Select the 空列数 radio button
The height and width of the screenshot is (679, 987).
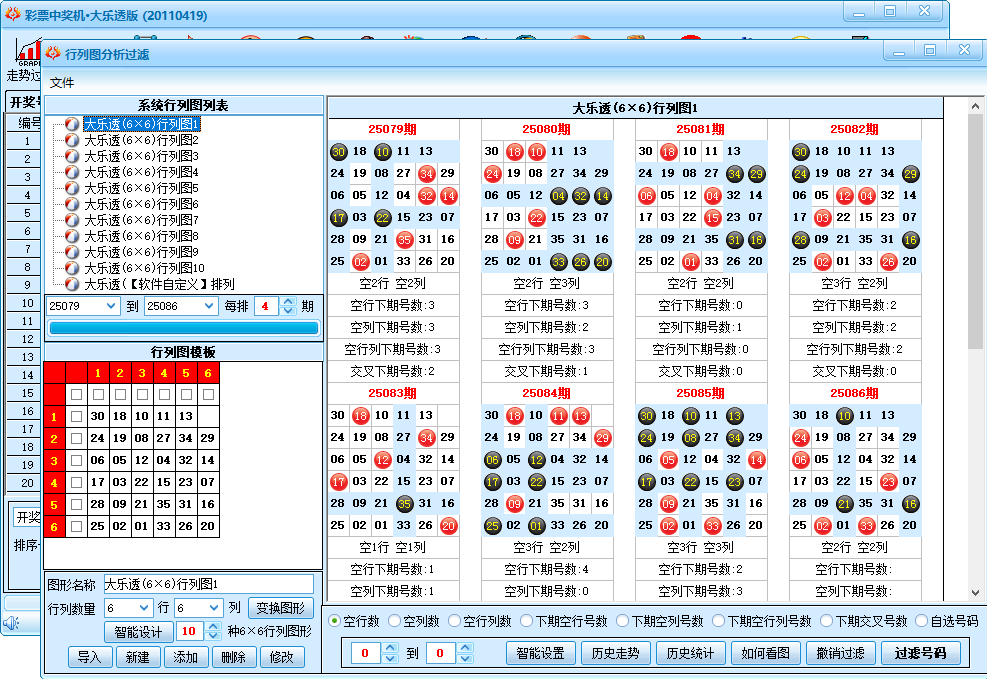coord(395,621)
